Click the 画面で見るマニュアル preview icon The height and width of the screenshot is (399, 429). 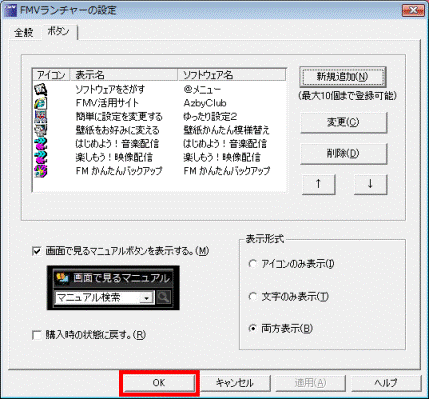click(62, 278)
